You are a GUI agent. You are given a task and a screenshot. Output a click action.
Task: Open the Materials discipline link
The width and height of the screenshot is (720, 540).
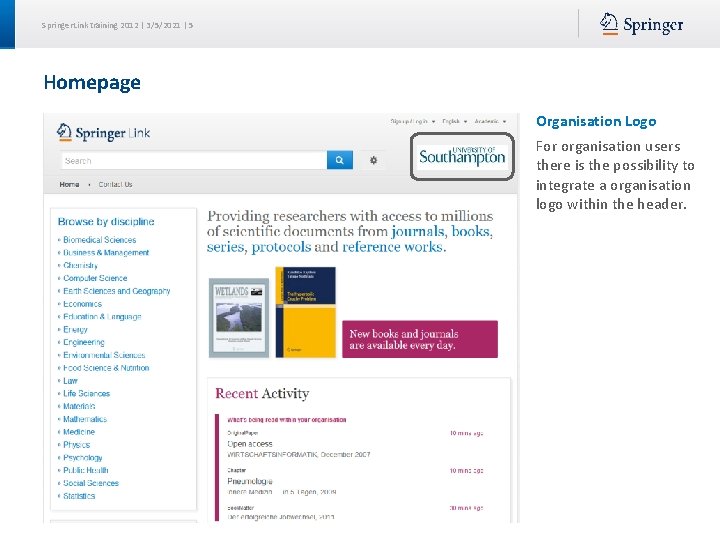(x=79, y=406)
